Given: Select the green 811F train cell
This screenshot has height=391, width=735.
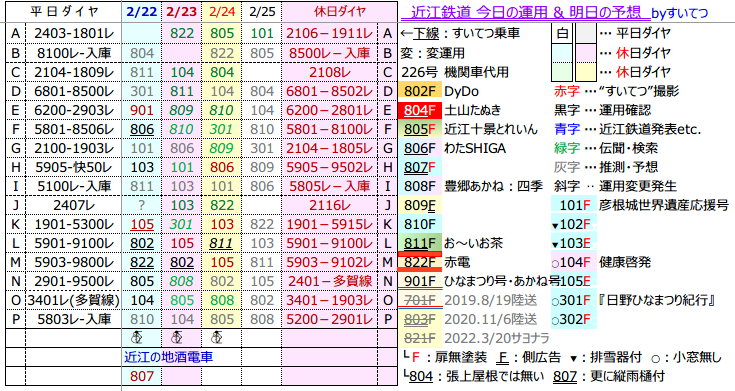Looking at the screenshot, I should (420, 243).
